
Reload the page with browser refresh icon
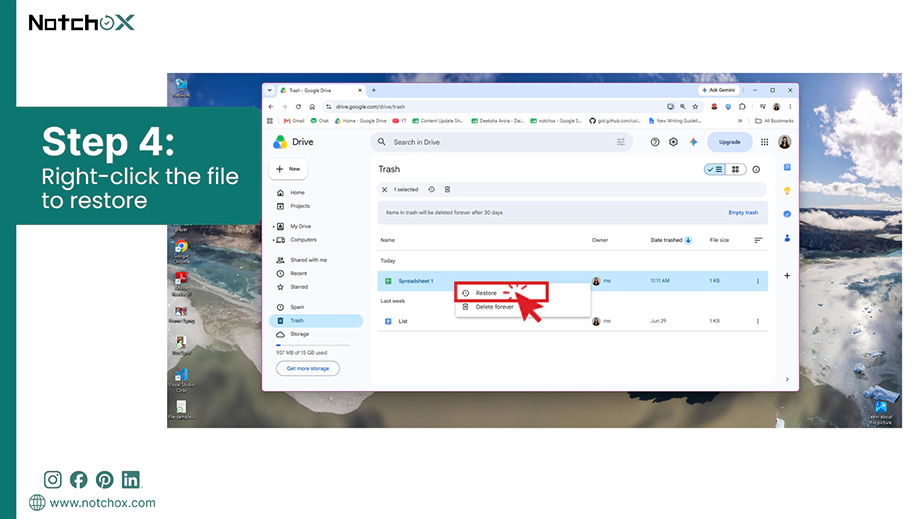tap(298, 106)
